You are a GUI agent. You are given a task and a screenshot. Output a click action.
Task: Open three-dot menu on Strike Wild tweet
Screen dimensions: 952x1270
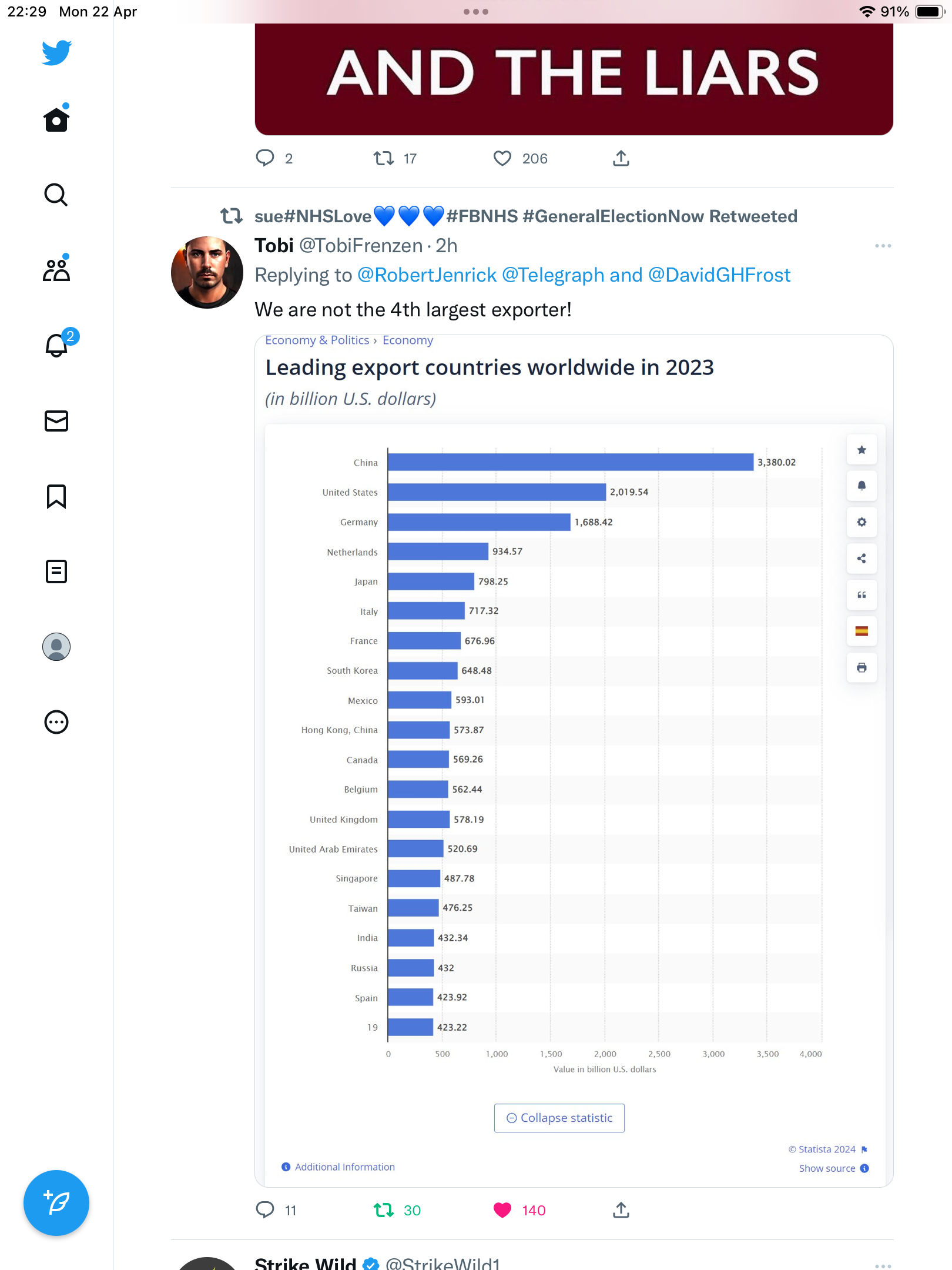[883, 1264]
